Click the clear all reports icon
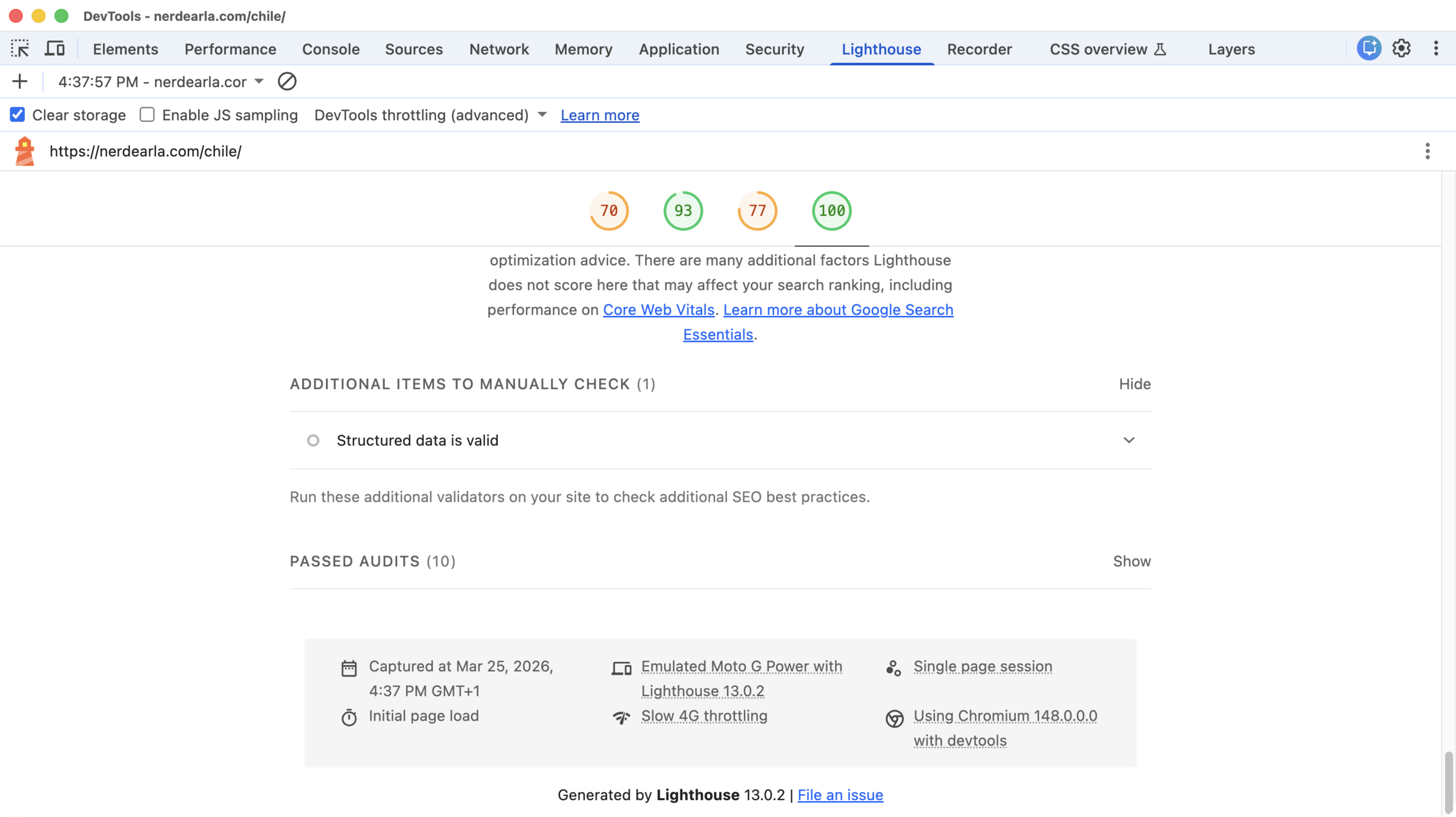Image resolution: width=1456 pixels, height=817 pixels. (x=287, y=82)
